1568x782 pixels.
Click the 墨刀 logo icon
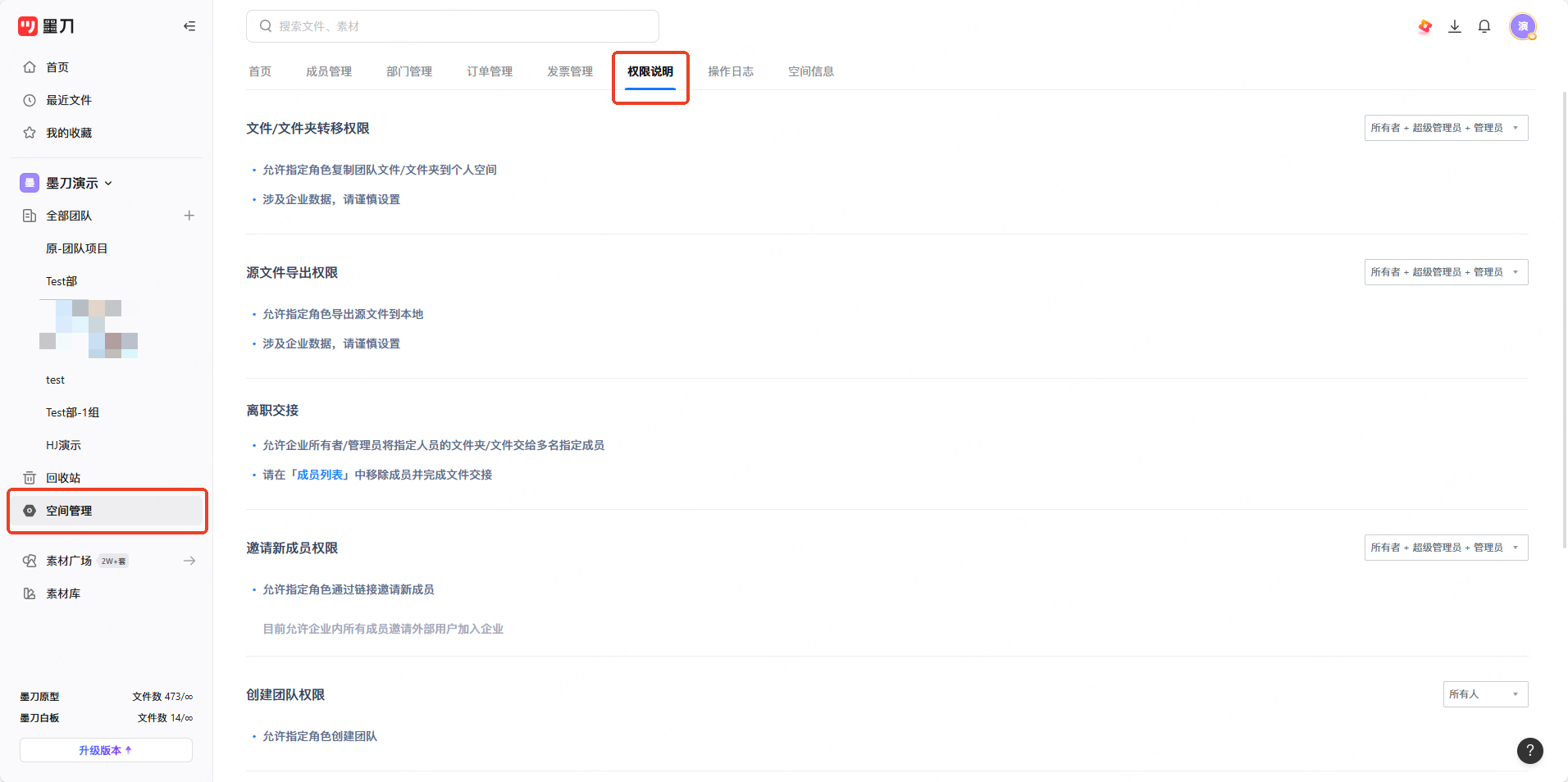tap(28, 26)
